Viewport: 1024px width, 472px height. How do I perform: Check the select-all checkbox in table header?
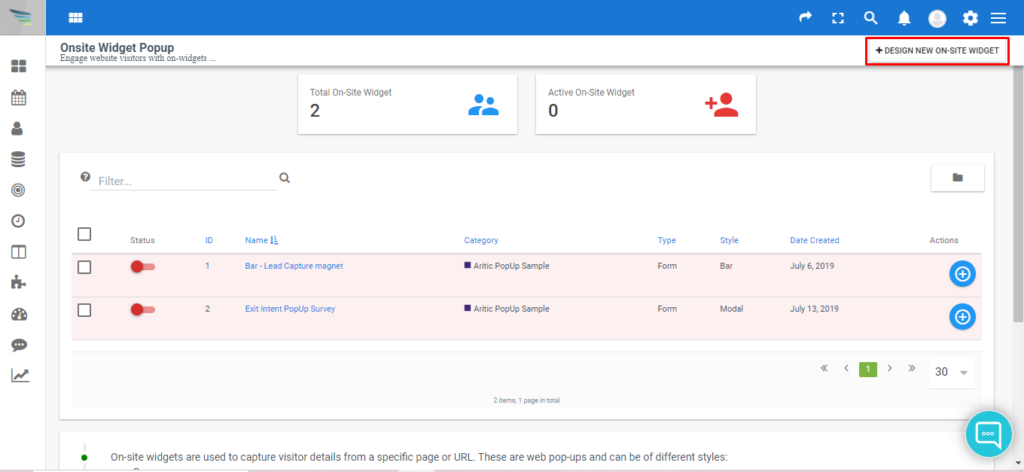pyautogui.click(x=84, y=234)
